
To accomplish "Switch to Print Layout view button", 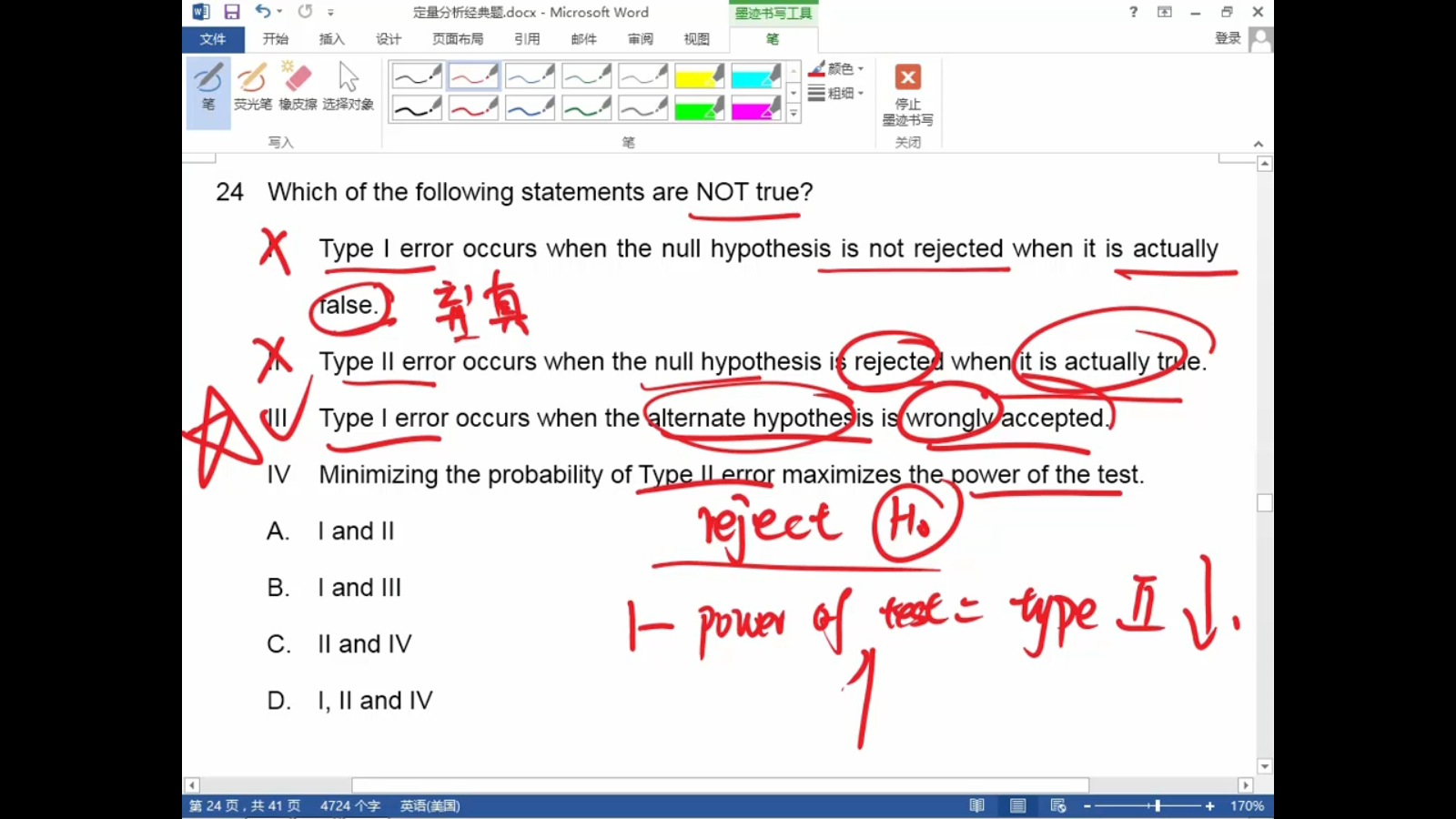I will (1017, 805).
